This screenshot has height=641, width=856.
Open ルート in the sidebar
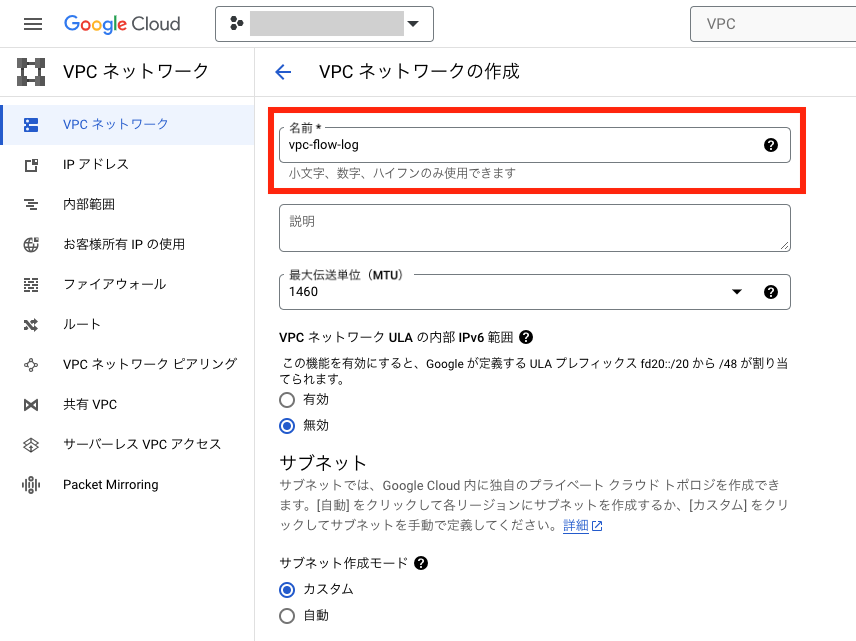pos(127,324)
